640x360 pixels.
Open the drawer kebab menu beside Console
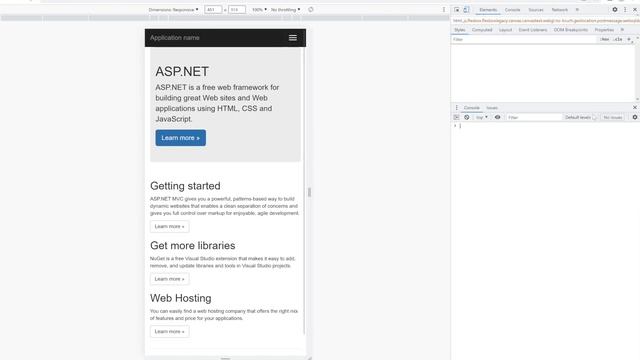pyautogui.click(x=456, y=108)
